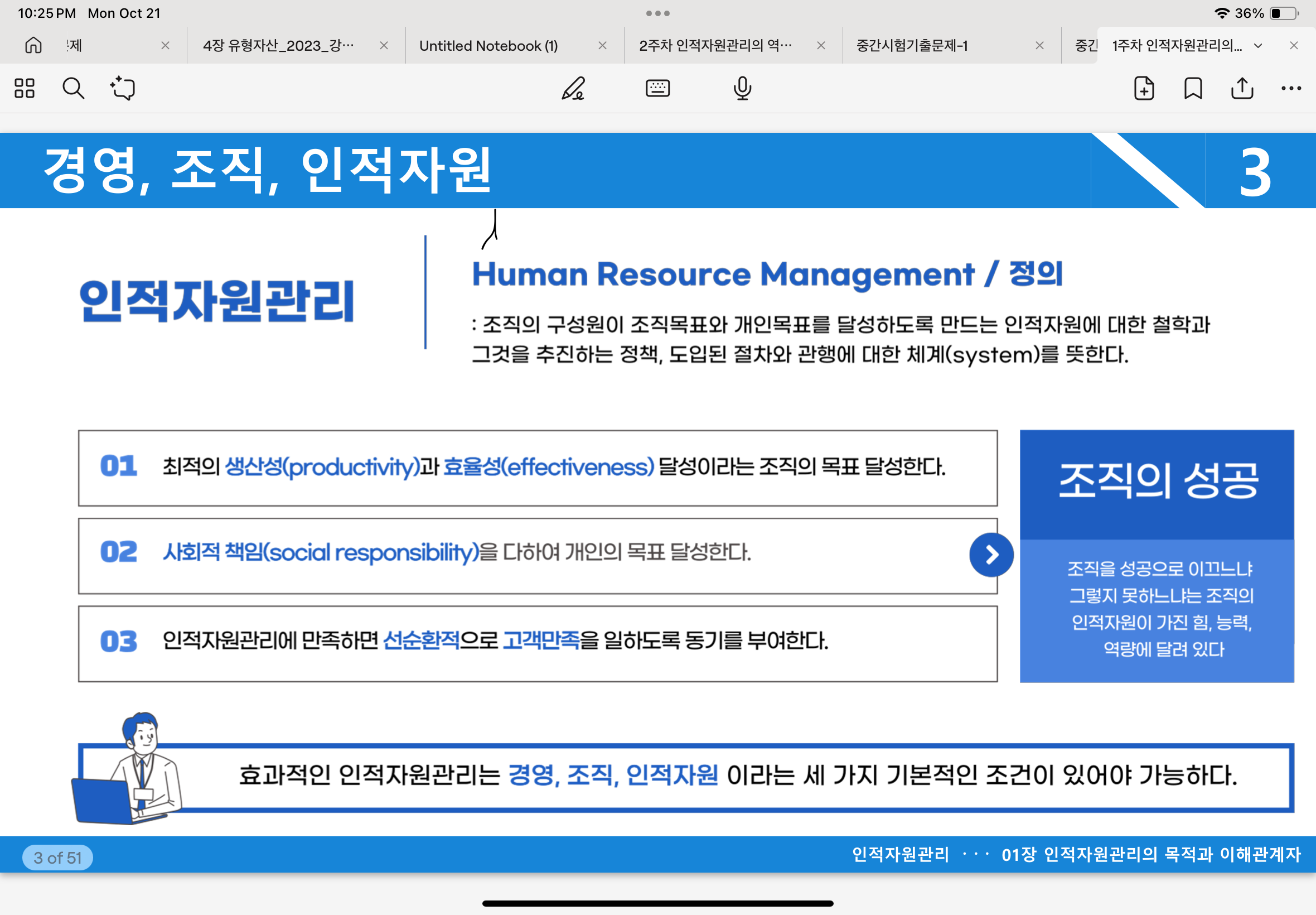The image size is (1316, 915).
Task: Open the thumbnail grid view
Action: [25, 88]
